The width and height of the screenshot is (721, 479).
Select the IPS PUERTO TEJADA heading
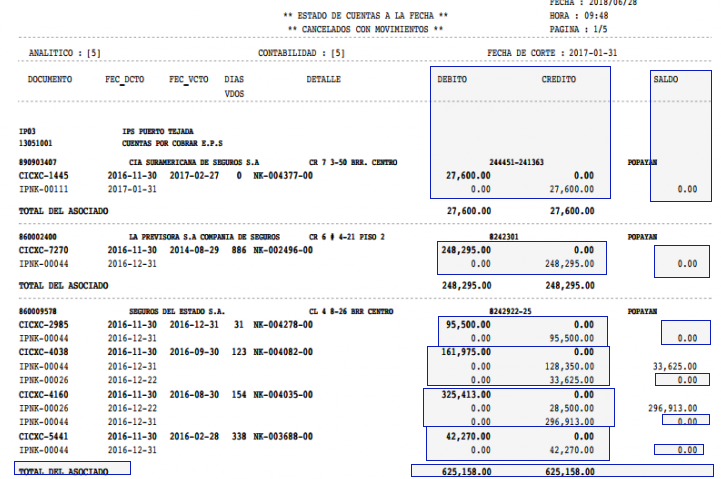point(150,131)
